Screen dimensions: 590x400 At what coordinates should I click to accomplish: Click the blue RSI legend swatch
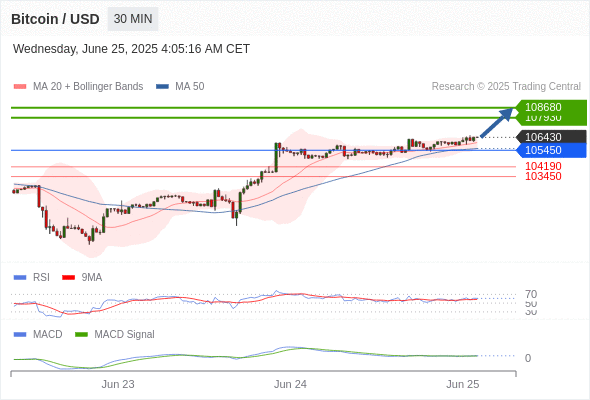tap(20, 278)
